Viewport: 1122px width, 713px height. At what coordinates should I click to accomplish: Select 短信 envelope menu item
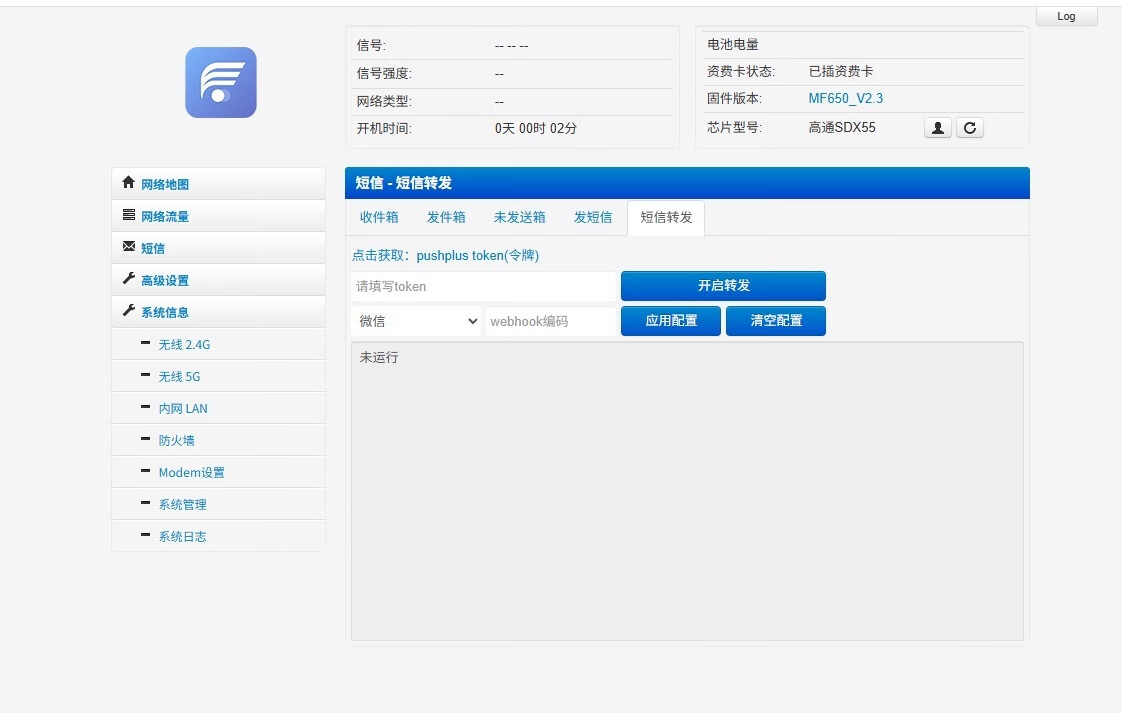(152, 248)
